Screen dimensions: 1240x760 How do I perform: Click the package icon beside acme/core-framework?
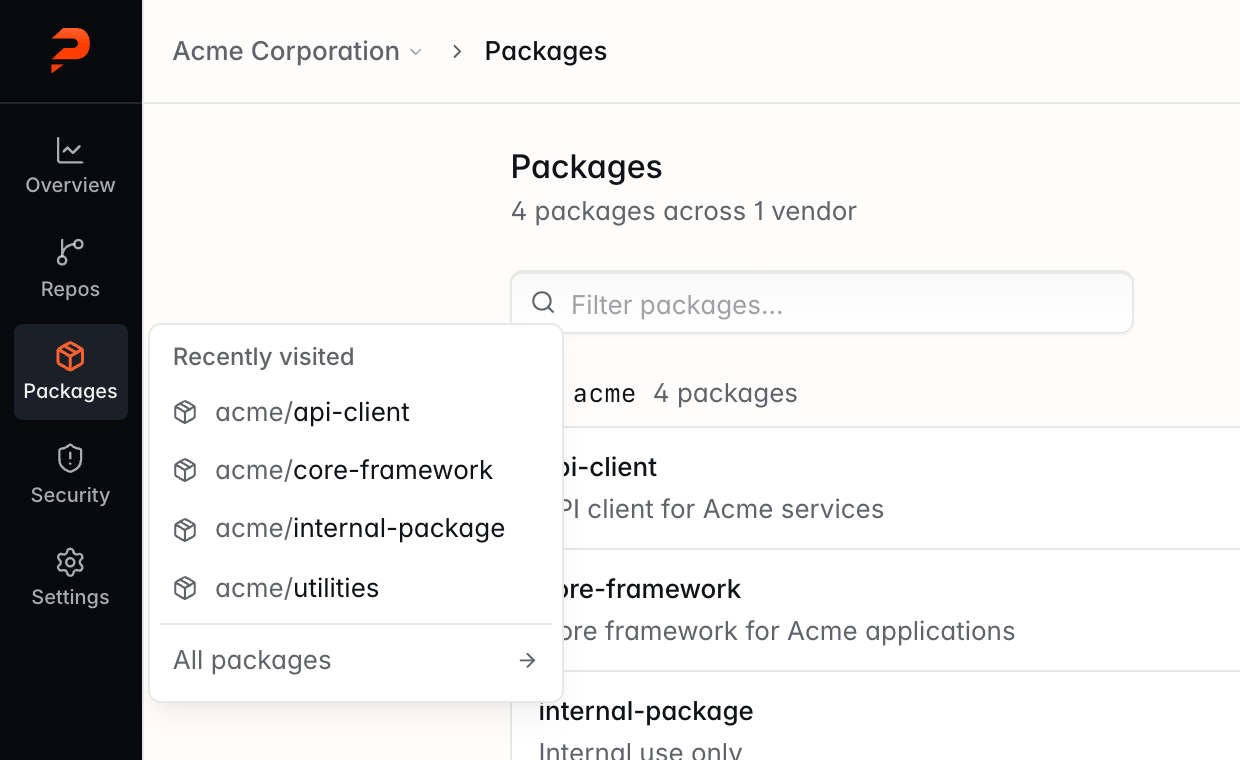185,470
